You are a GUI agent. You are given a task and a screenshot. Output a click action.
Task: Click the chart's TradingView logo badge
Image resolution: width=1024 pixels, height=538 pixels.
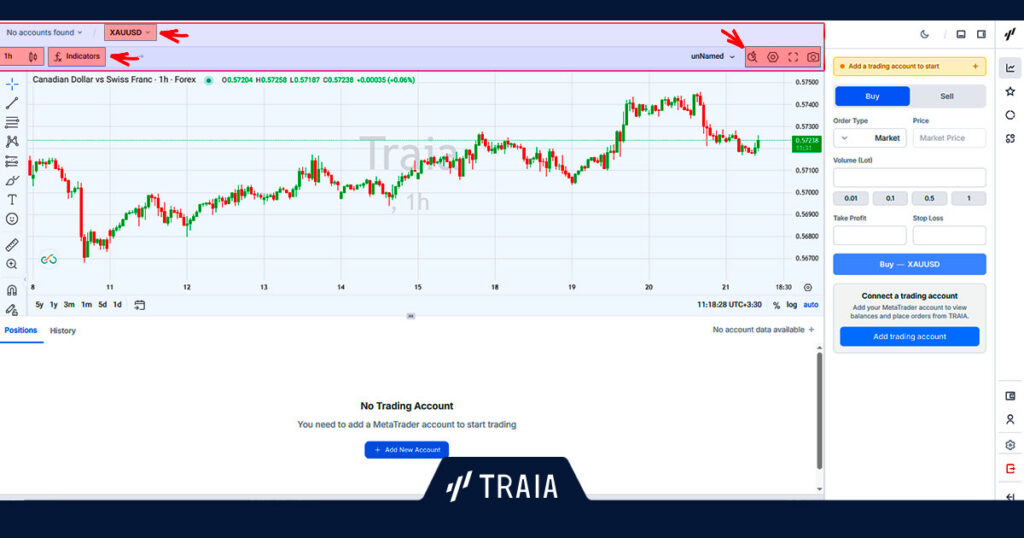pyautogui.click(x=48, y=259)
